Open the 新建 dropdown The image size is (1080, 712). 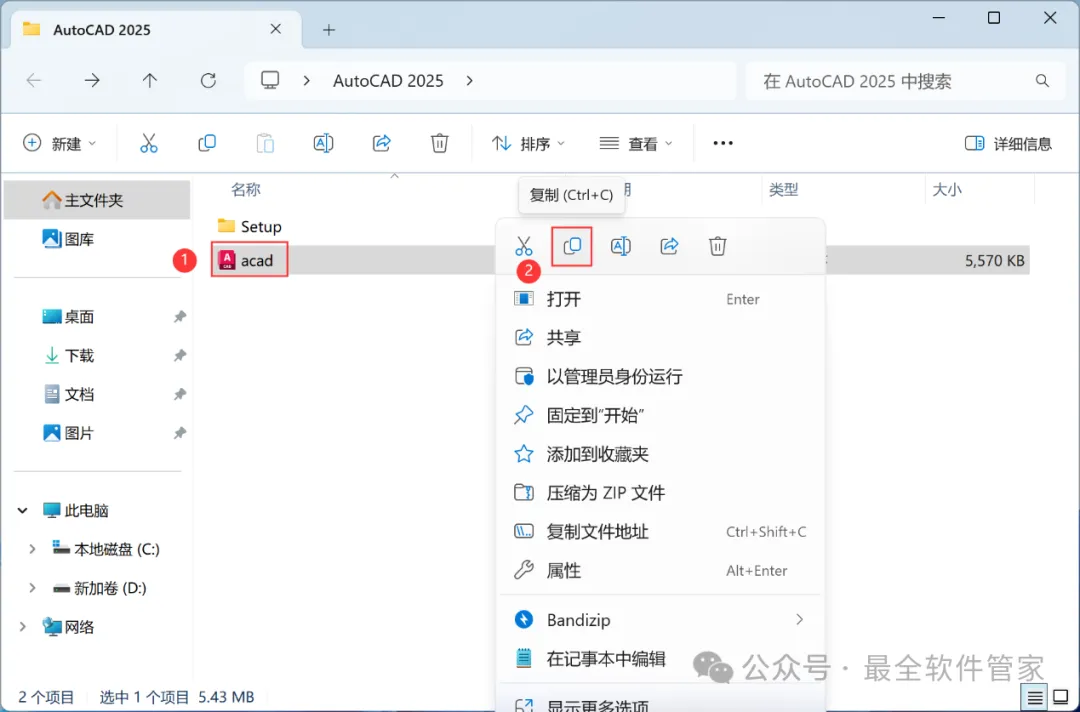click(59, 143)
